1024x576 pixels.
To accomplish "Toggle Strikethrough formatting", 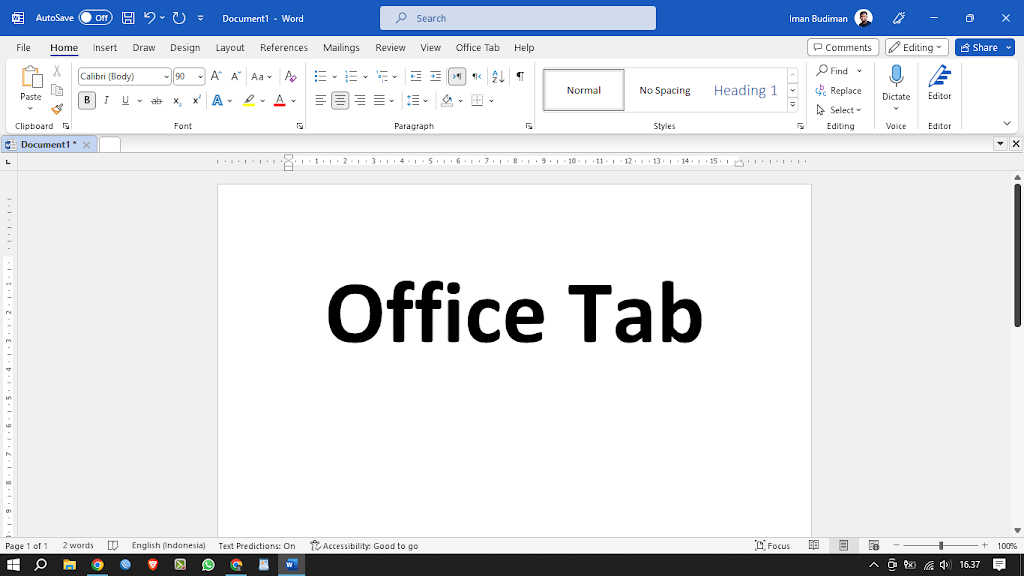I will [x=156, y=101].
